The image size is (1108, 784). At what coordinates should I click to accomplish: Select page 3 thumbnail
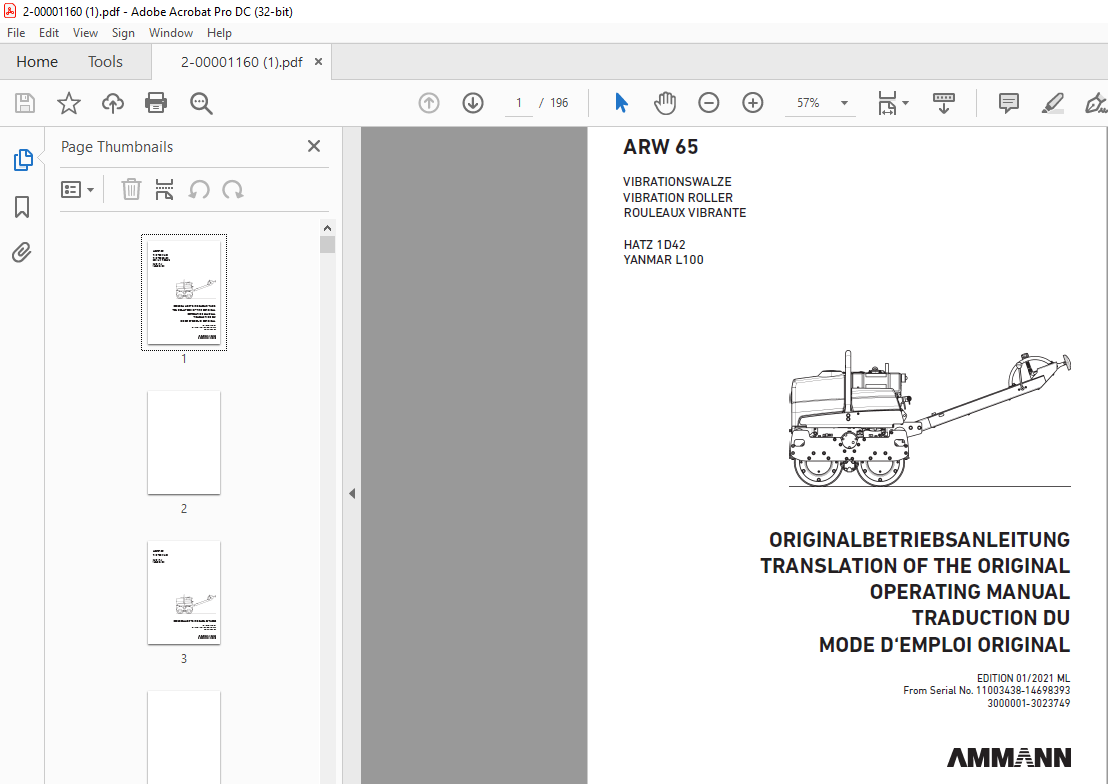point(184,592)
